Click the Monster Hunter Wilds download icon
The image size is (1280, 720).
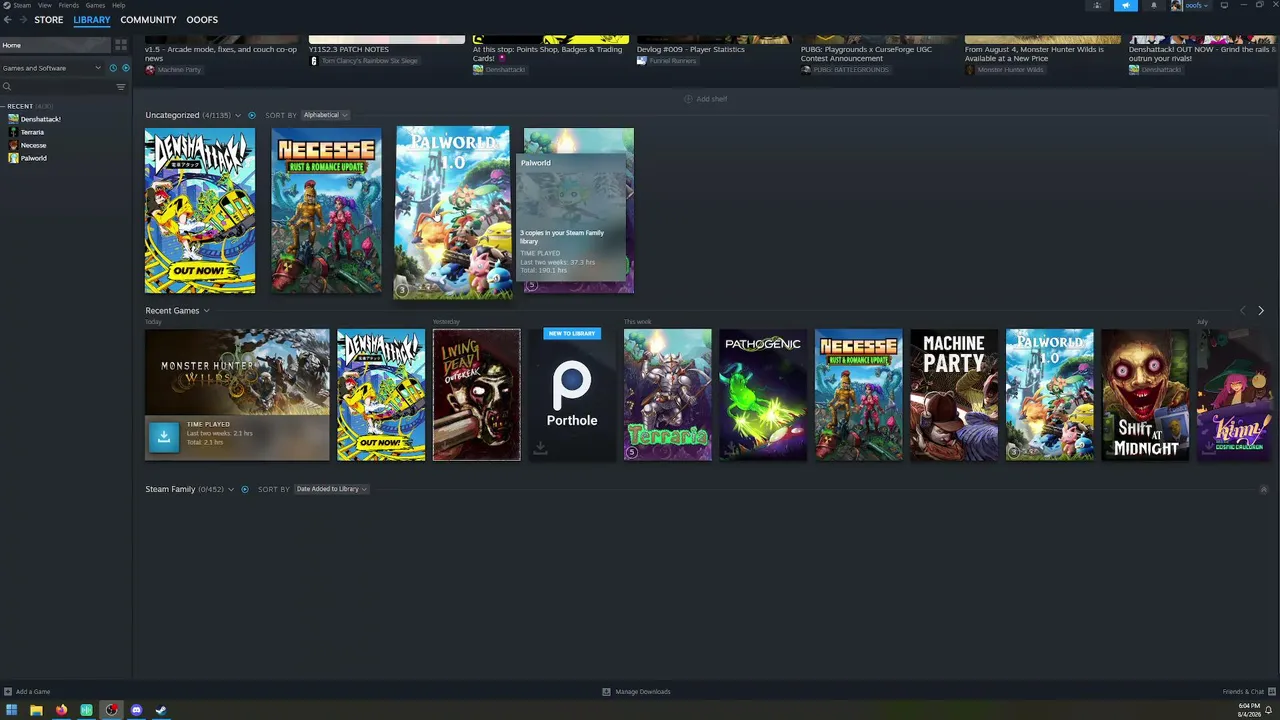[164, 436]
